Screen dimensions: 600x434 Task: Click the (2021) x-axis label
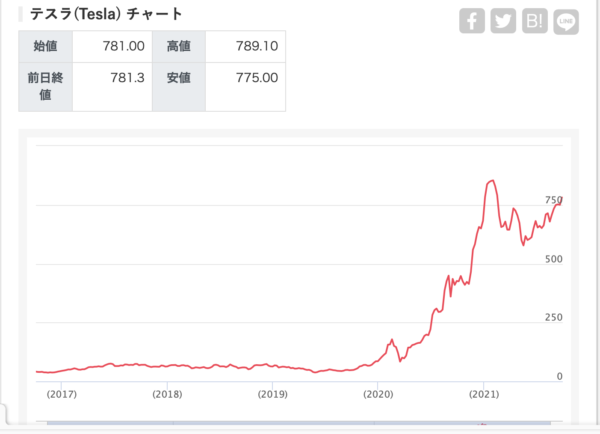tap(484, 395)
